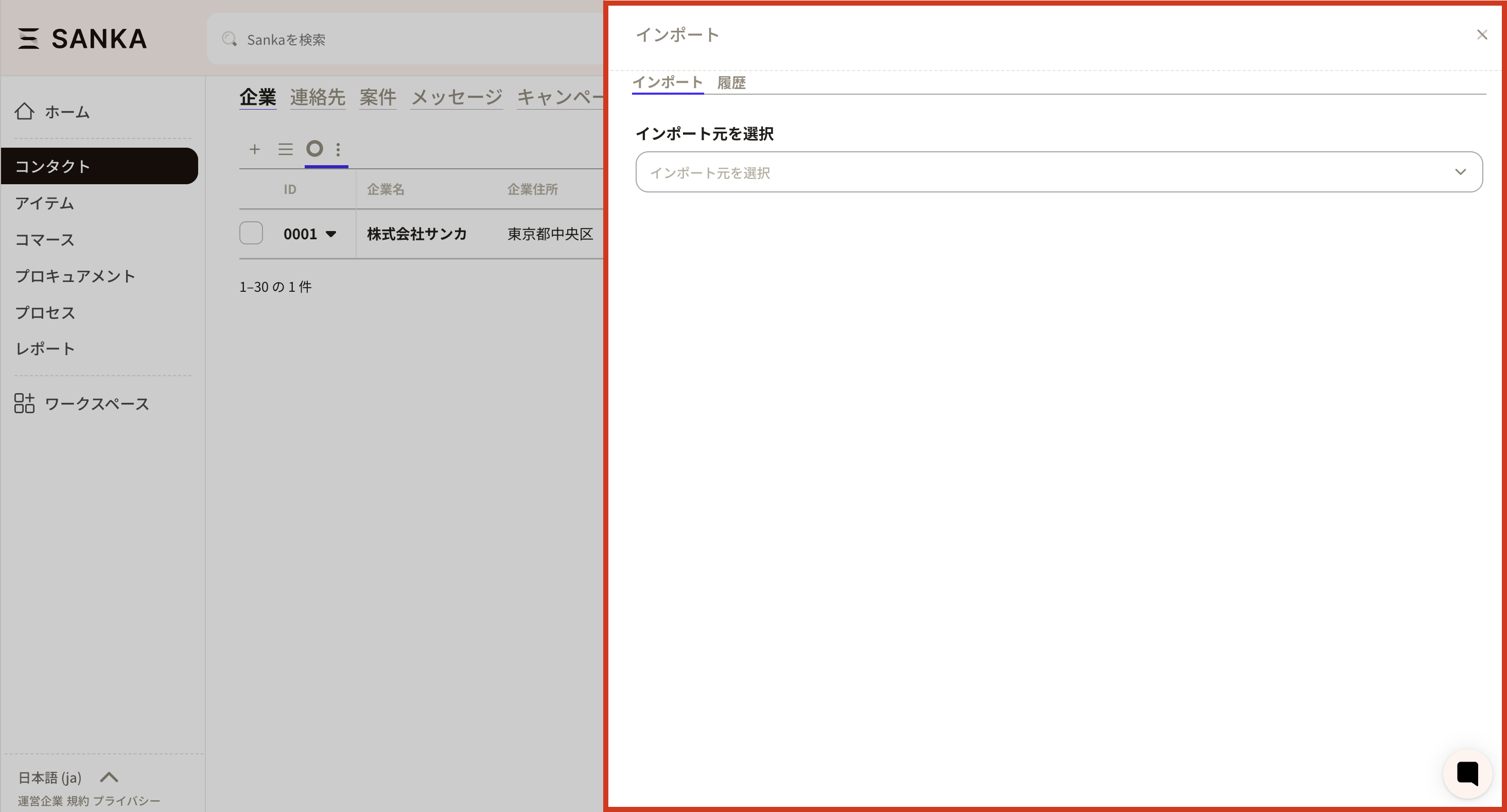Click the home icon in sidebar
The height and width of the screenshot is (812, 1507).
(x=25, y=111)
